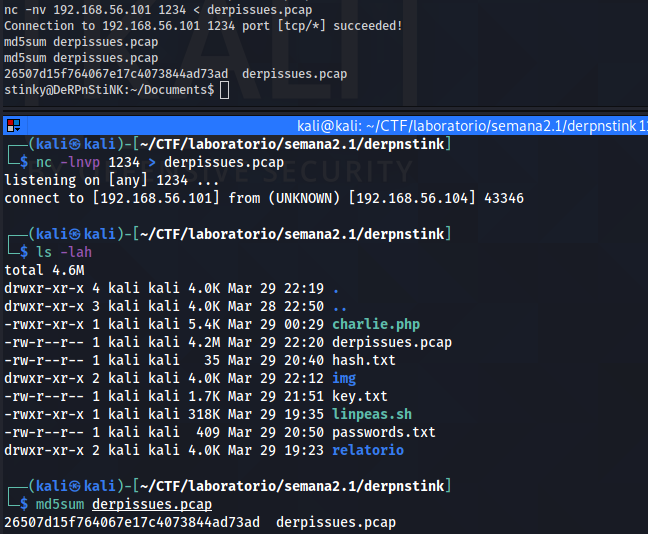This screenshot has width=648, height=534.
Task: Click the MD5 hash in the top terminal
Action: [x=116, y=73]
